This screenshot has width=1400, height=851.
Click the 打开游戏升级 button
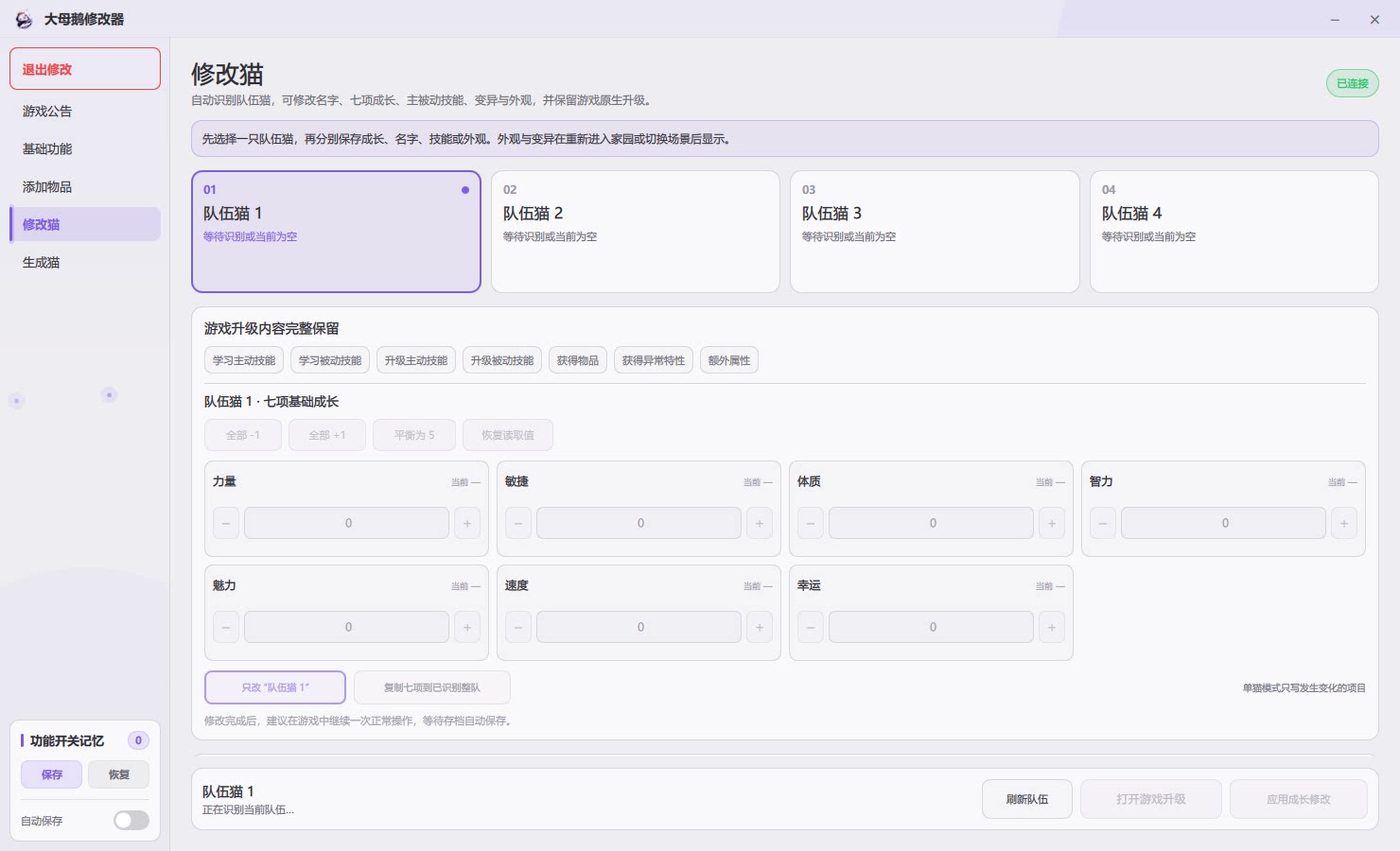(1151, 799)
